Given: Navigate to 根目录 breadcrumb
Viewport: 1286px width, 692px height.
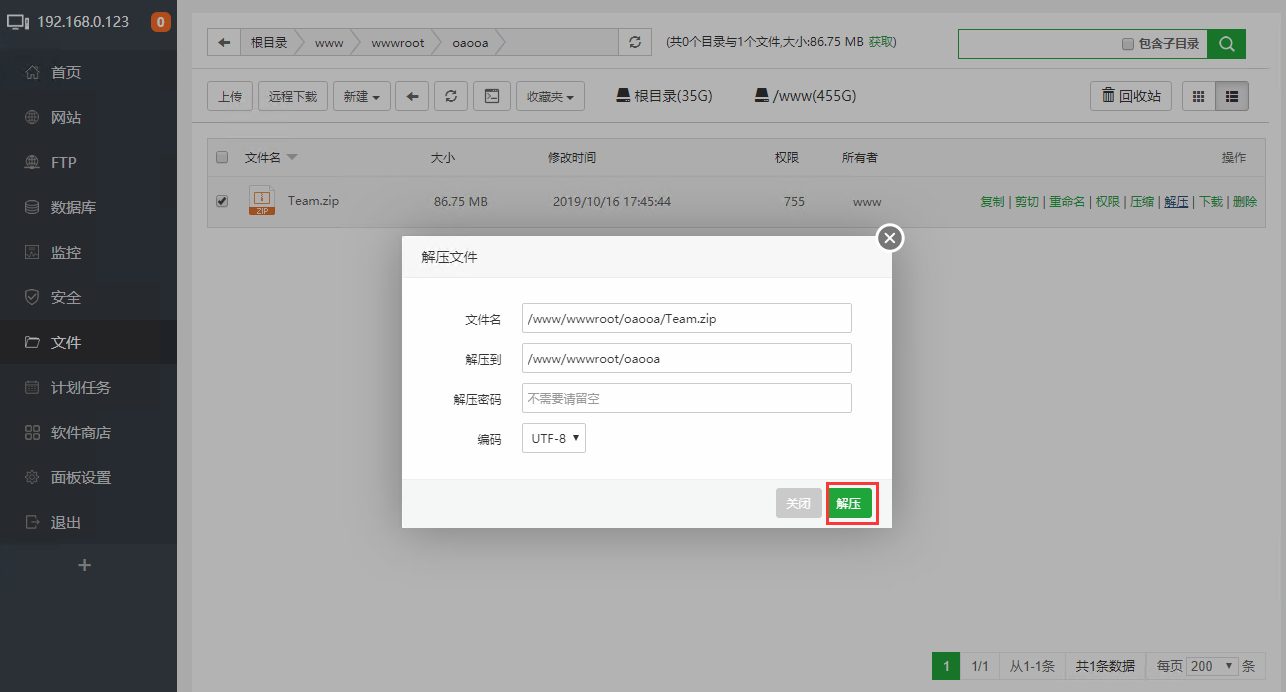Looking at the screenshot, I should pos(269,42).
